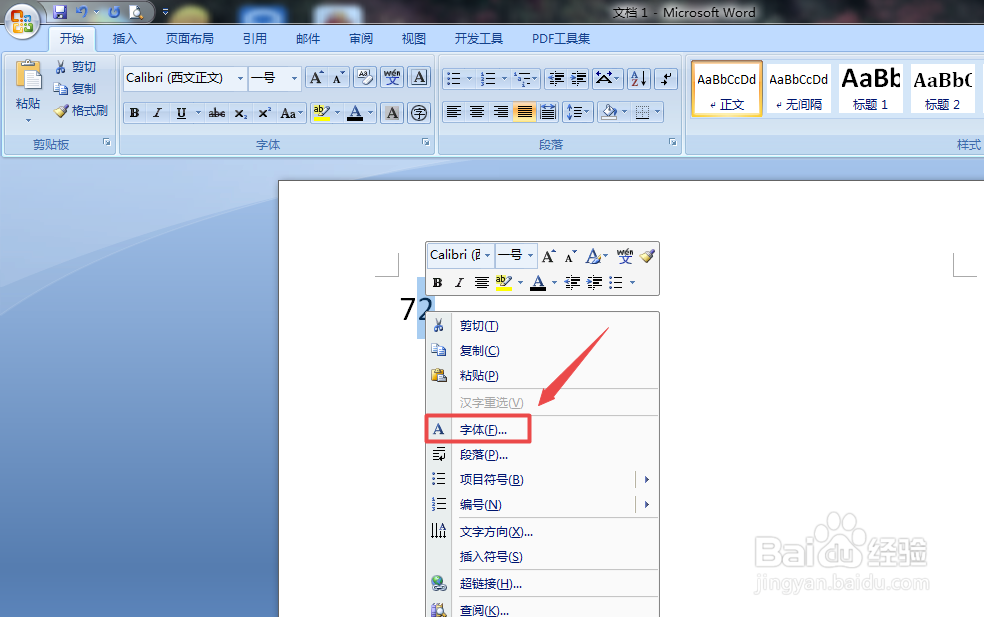
Task: Toggle ribbon align right button
Action: tap(501, 112)
